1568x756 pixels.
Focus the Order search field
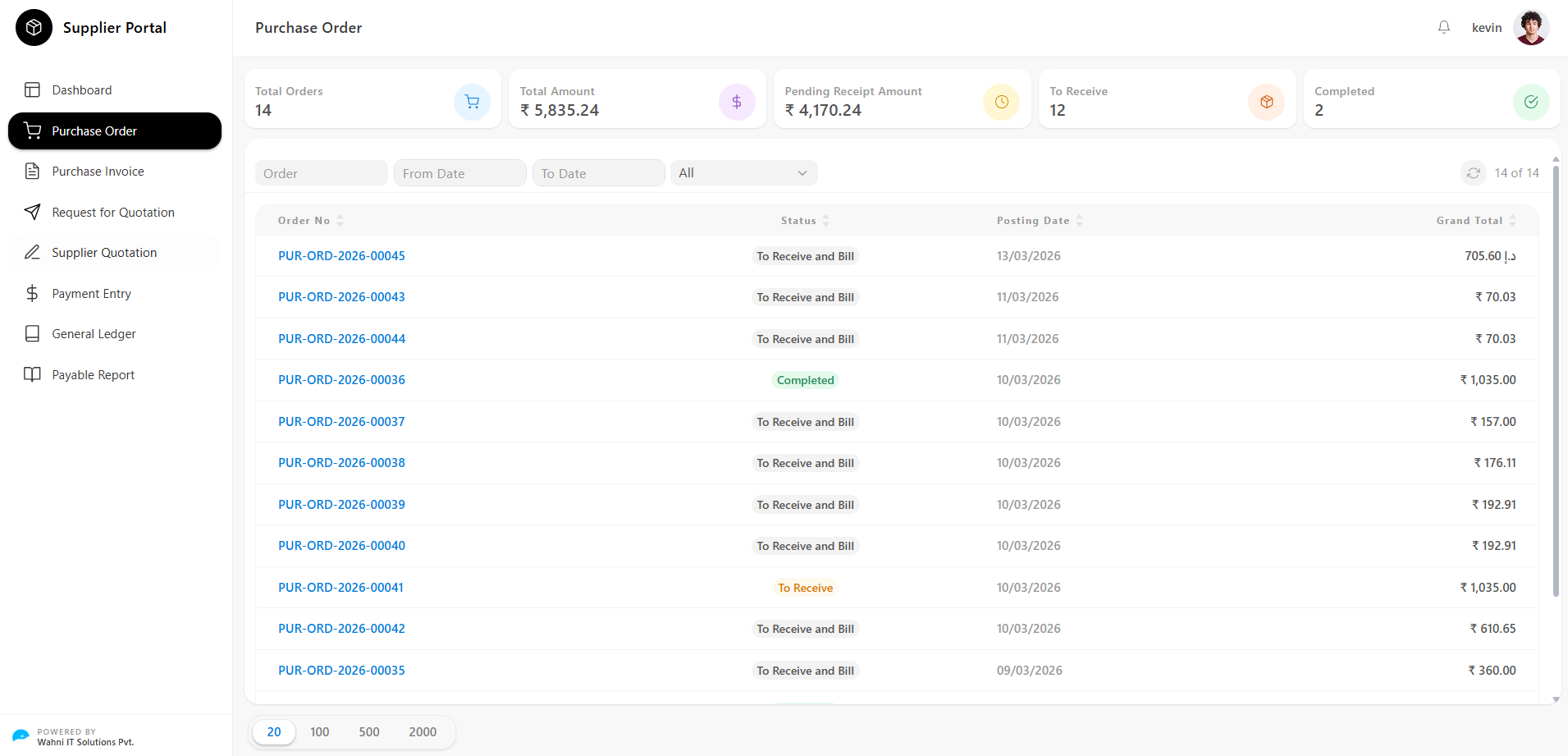click(321, 173)
